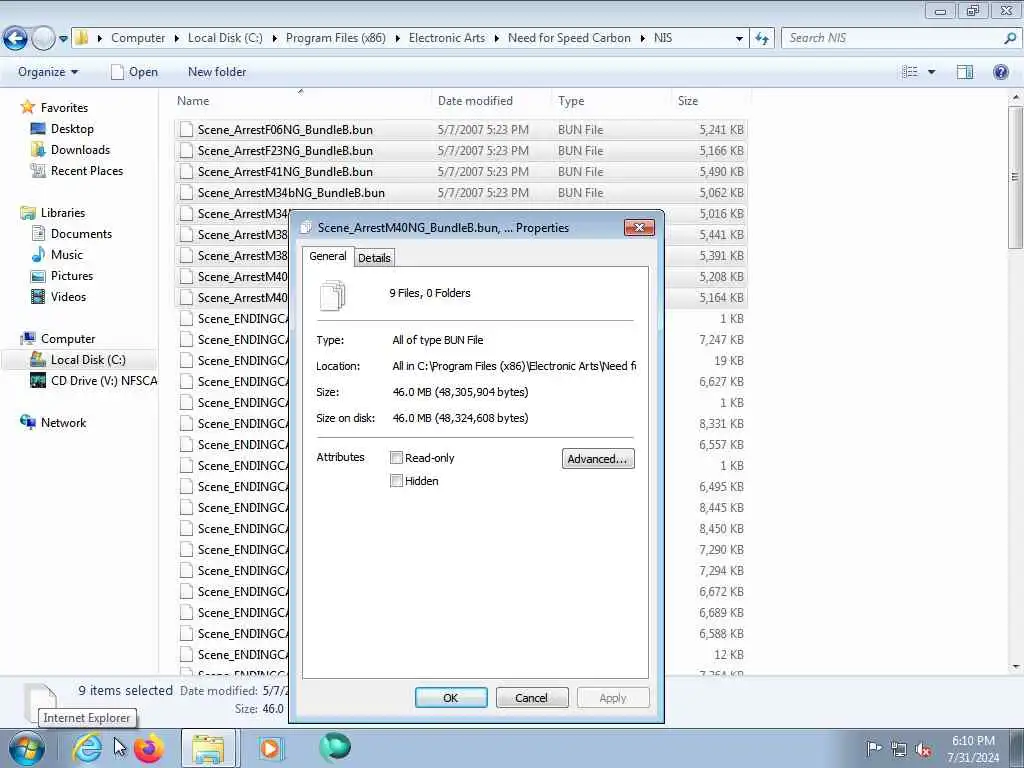1024x768 pixels.
Task: Click the Help question mark icon
Action: pyautogui.click(x=1000, y=72)
